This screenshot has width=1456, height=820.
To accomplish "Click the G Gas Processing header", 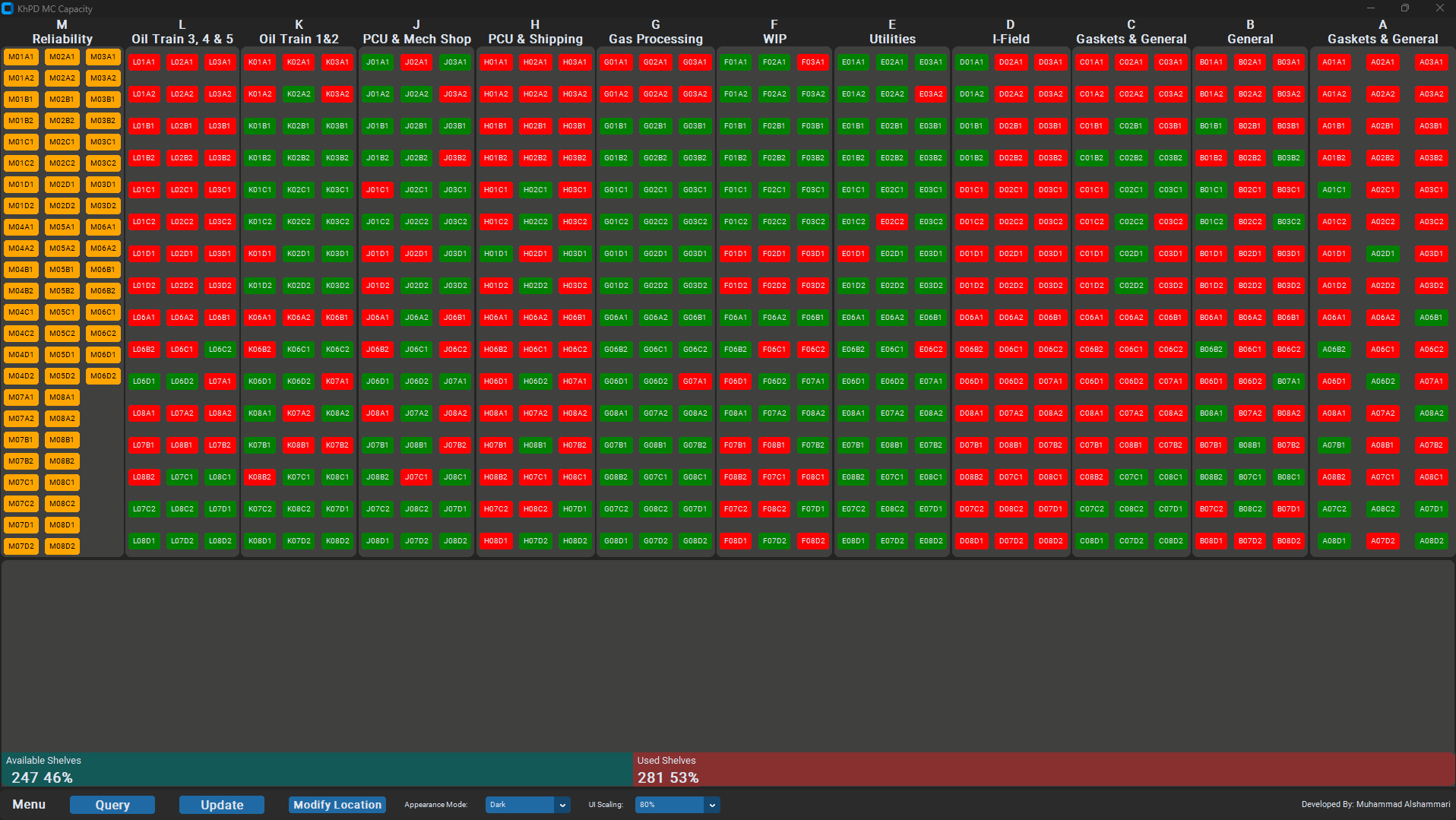I will click(656, 32).
